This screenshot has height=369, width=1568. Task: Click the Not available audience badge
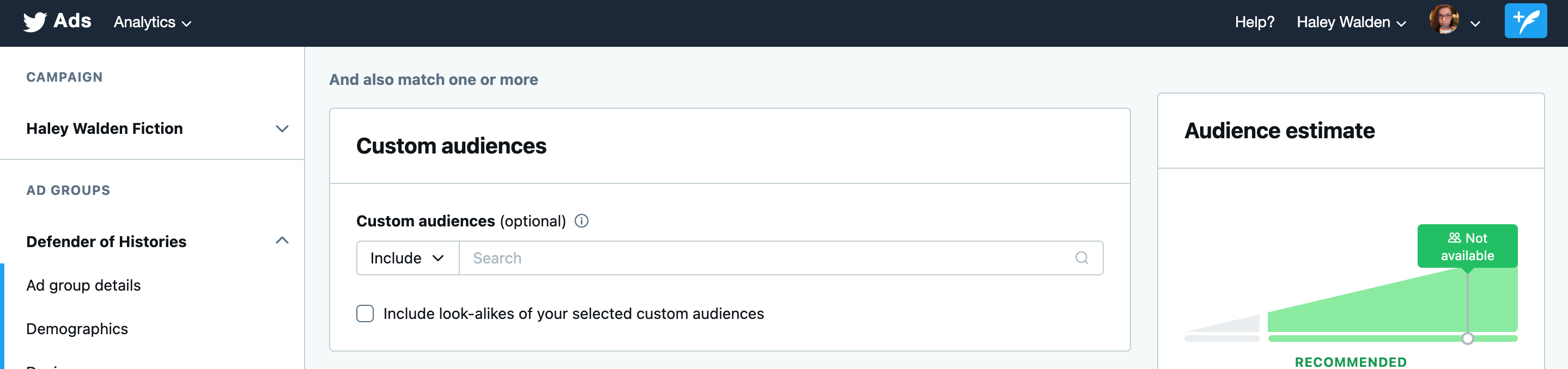[x=1467, y=246]
